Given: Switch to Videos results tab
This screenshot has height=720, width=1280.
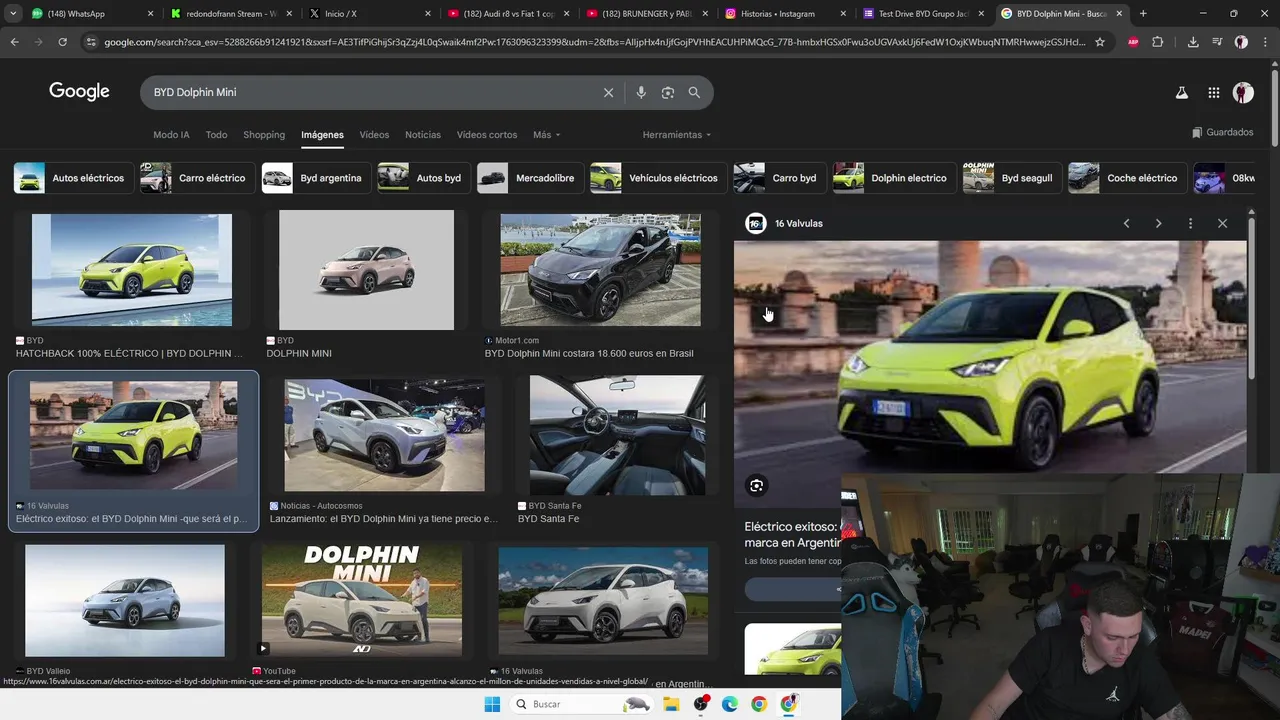Looking at the screenshot, I should [374, 135].
